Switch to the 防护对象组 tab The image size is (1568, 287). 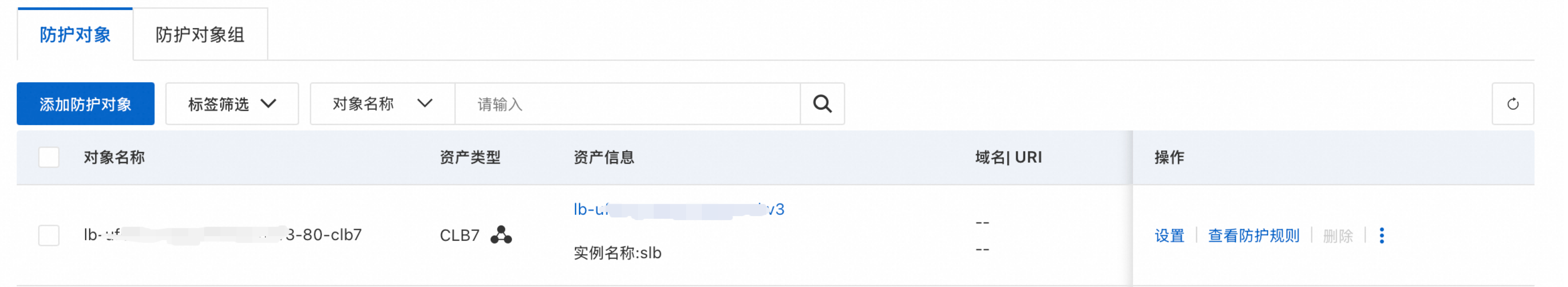200,35
